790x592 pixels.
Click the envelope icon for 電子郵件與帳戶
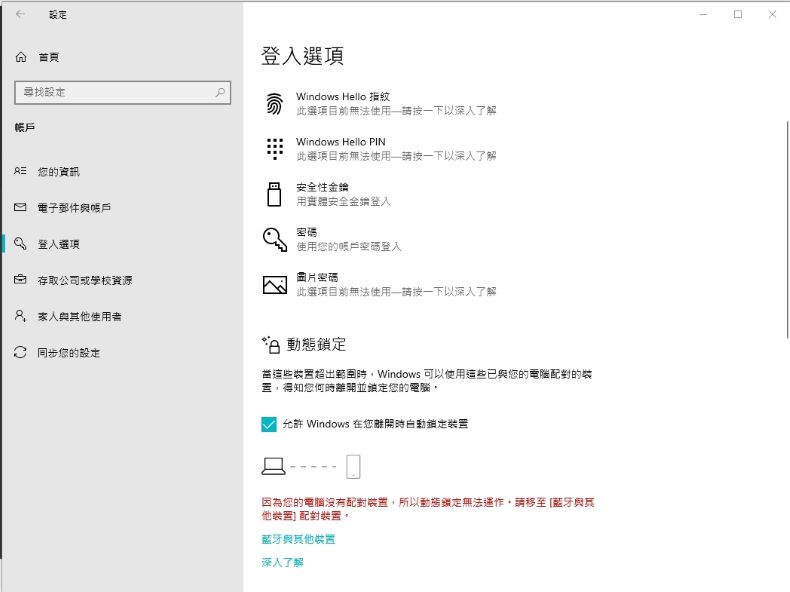(x=20, y=207)
